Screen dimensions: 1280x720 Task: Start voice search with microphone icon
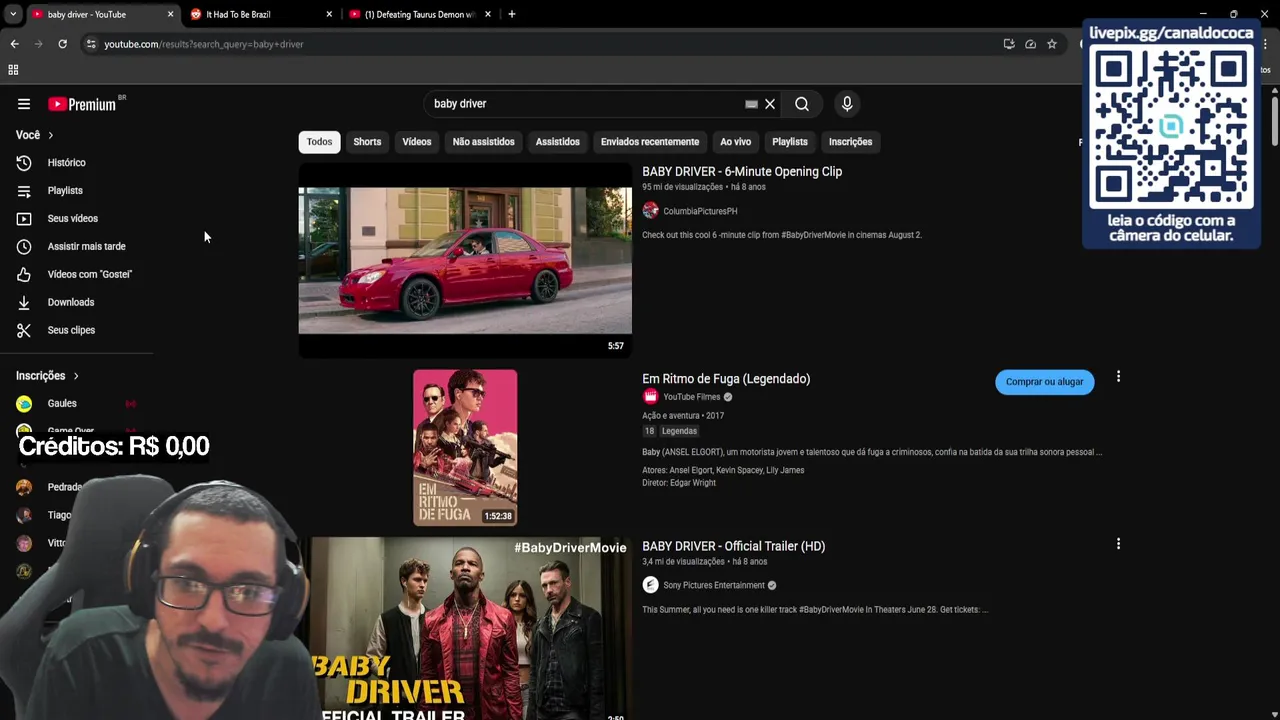point(847,104)
